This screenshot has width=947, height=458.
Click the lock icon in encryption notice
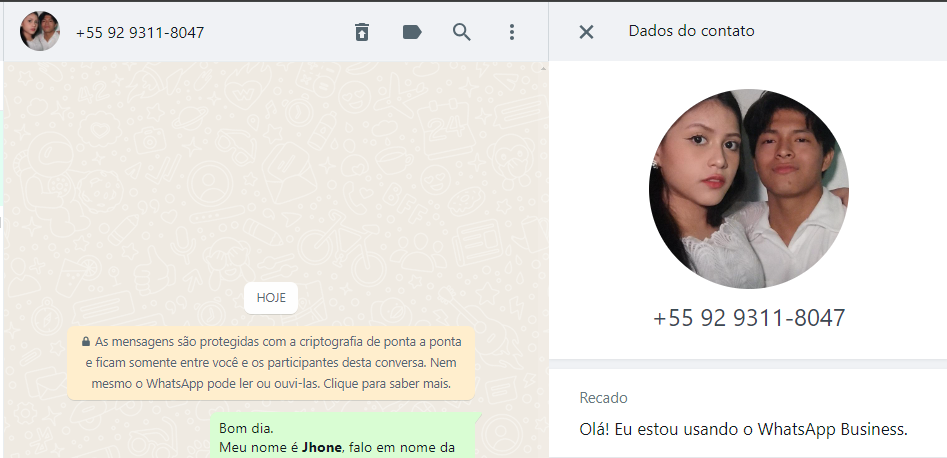[86, 342]
